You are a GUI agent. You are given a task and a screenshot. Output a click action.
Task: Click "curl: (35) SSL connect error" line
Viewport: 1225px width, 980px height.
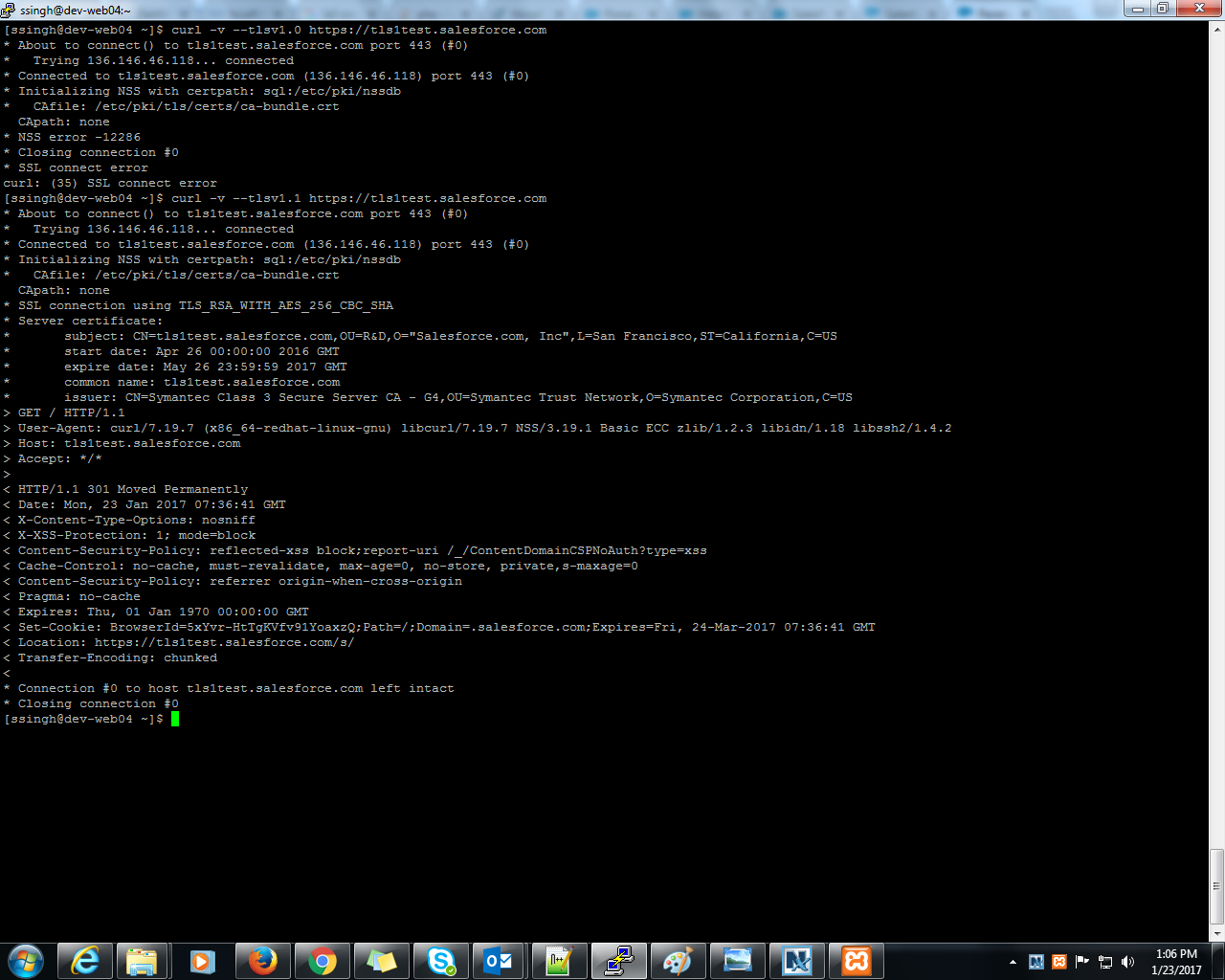[x=110, y=183]
